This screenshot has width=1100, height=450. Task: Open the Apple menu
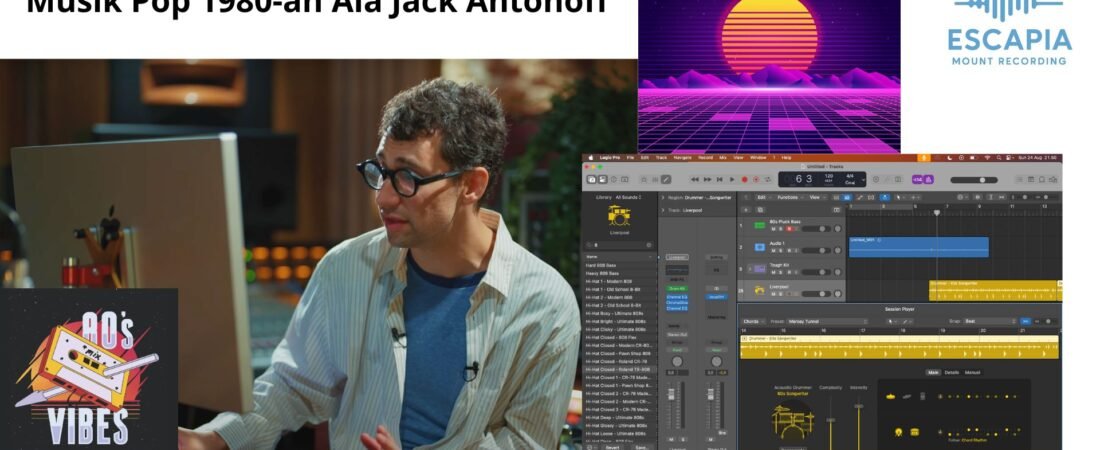[x=591, y=158]
